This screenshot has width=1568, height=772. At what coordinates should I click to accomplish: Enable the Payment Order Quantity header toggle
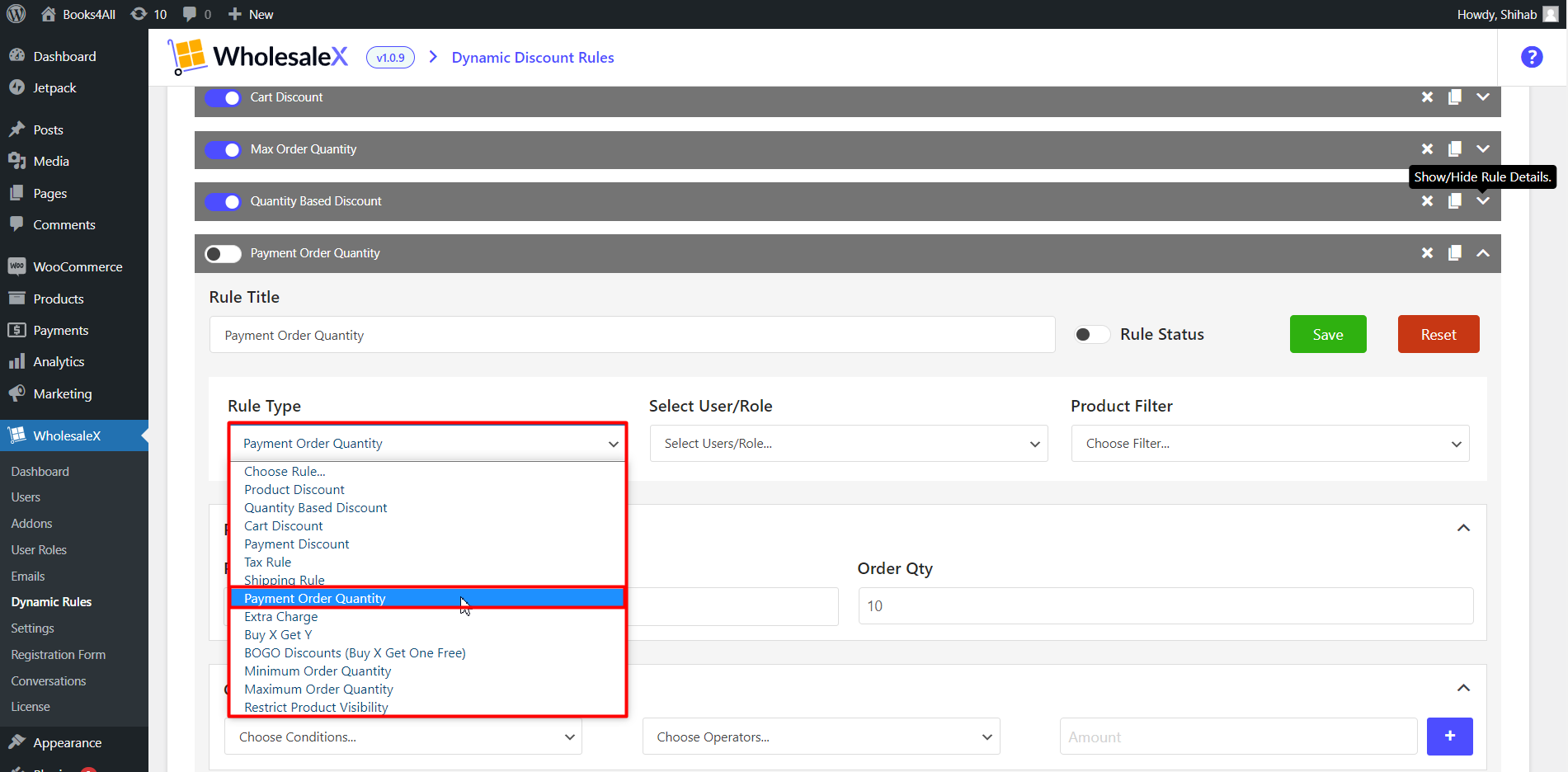tap(223, 253)
